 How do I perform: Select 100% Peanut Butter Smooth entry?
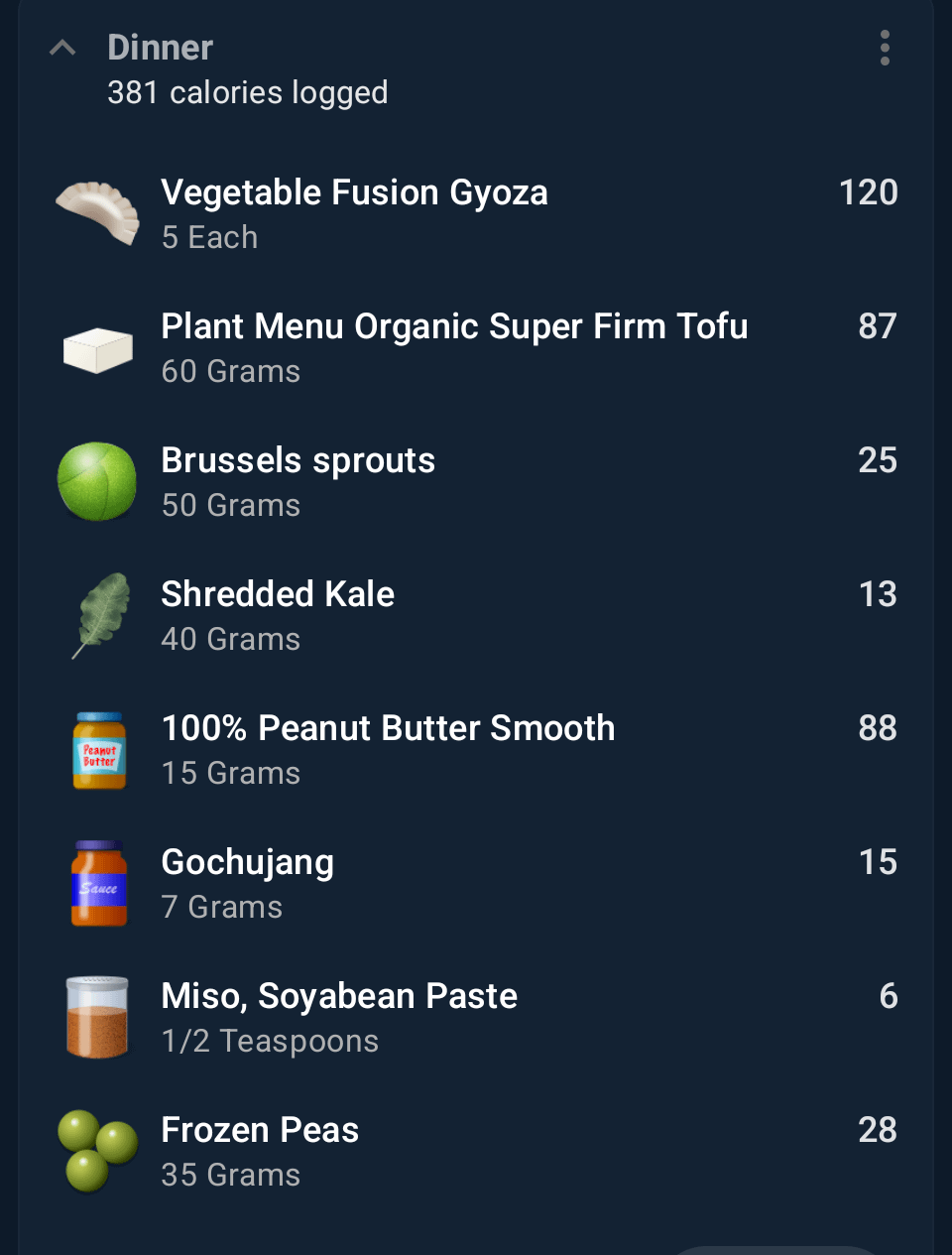pyautogui.click(x=388, y=728)
